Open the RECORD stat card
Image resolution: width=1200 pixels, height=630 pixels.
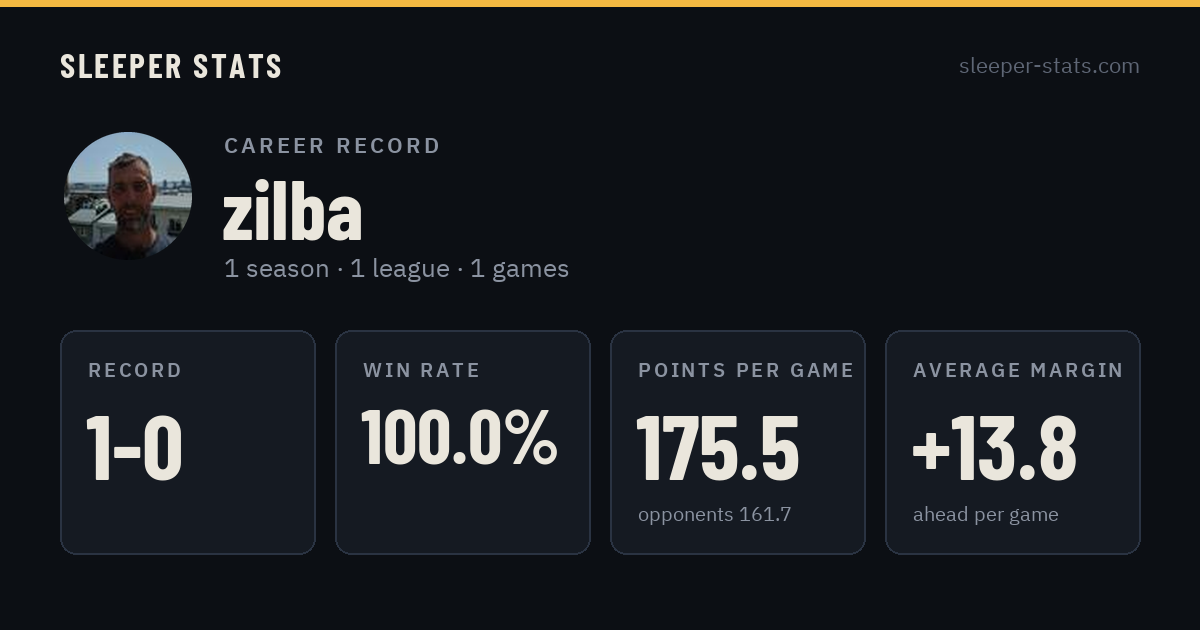pyautogui.click(x=188, y=442)
